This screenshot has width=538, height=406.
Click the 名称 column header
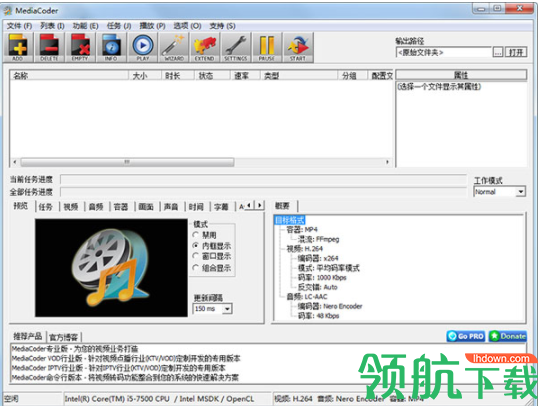[x=69, y=76]
